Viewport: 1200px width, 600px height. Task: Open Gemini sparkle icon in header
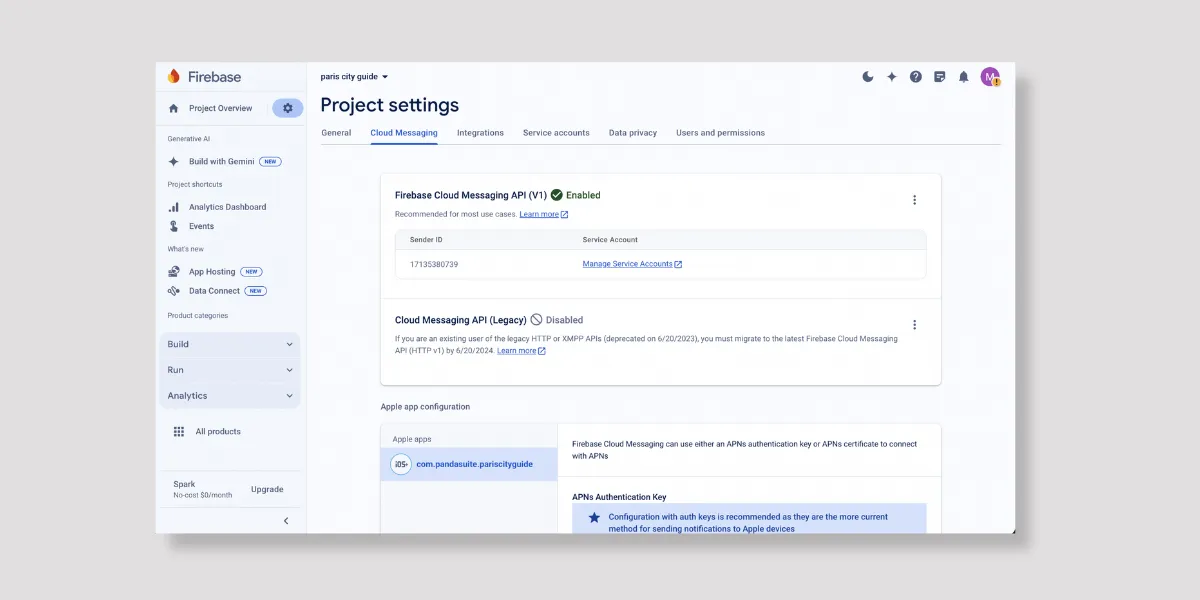coord(892,77)
